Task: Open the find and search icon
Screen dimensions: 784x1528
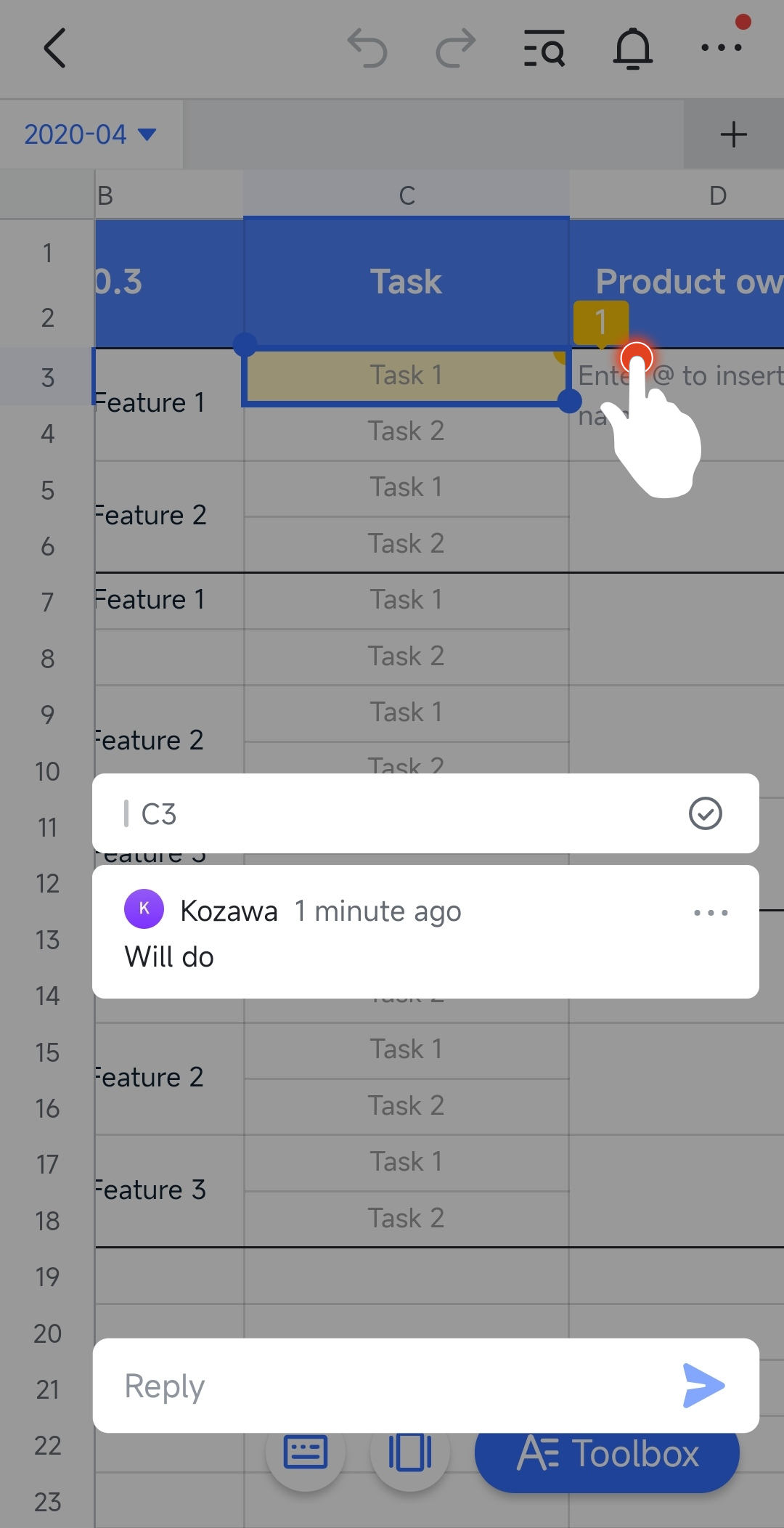Action: (544, 49)
